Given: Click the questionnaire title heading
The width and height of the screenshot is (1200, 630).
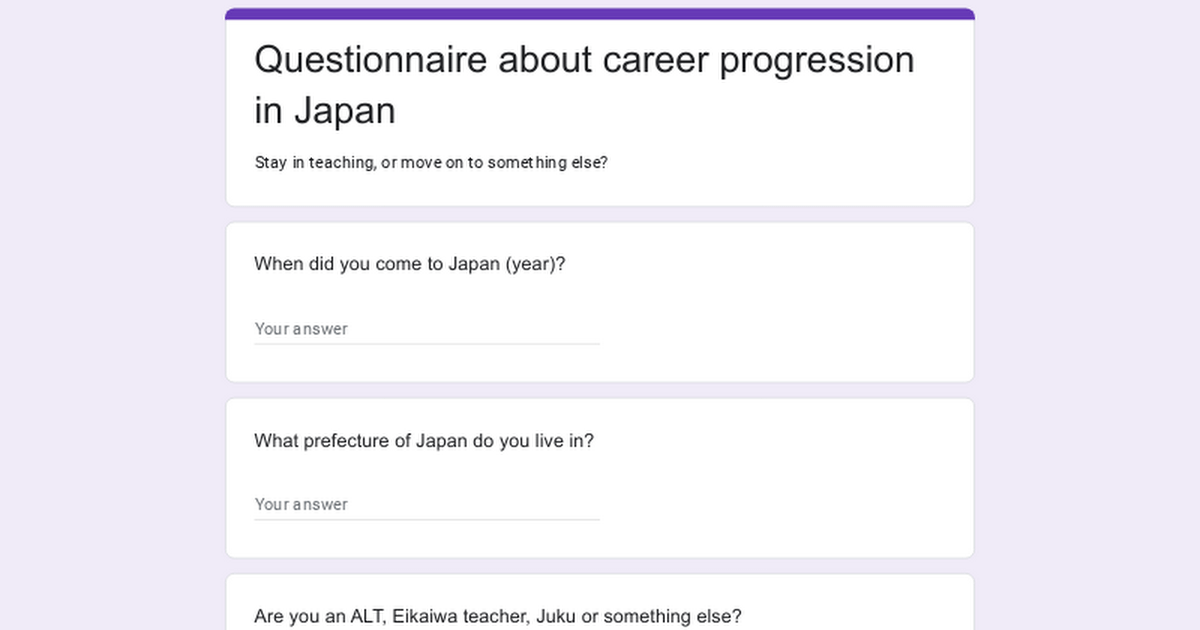Looking at the screenshot, I should click(584, 85).
